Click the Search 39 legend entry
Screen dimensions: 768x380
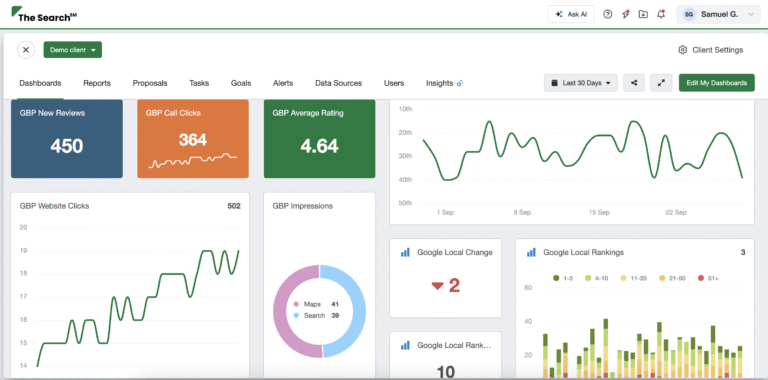(x=316, y=316)
